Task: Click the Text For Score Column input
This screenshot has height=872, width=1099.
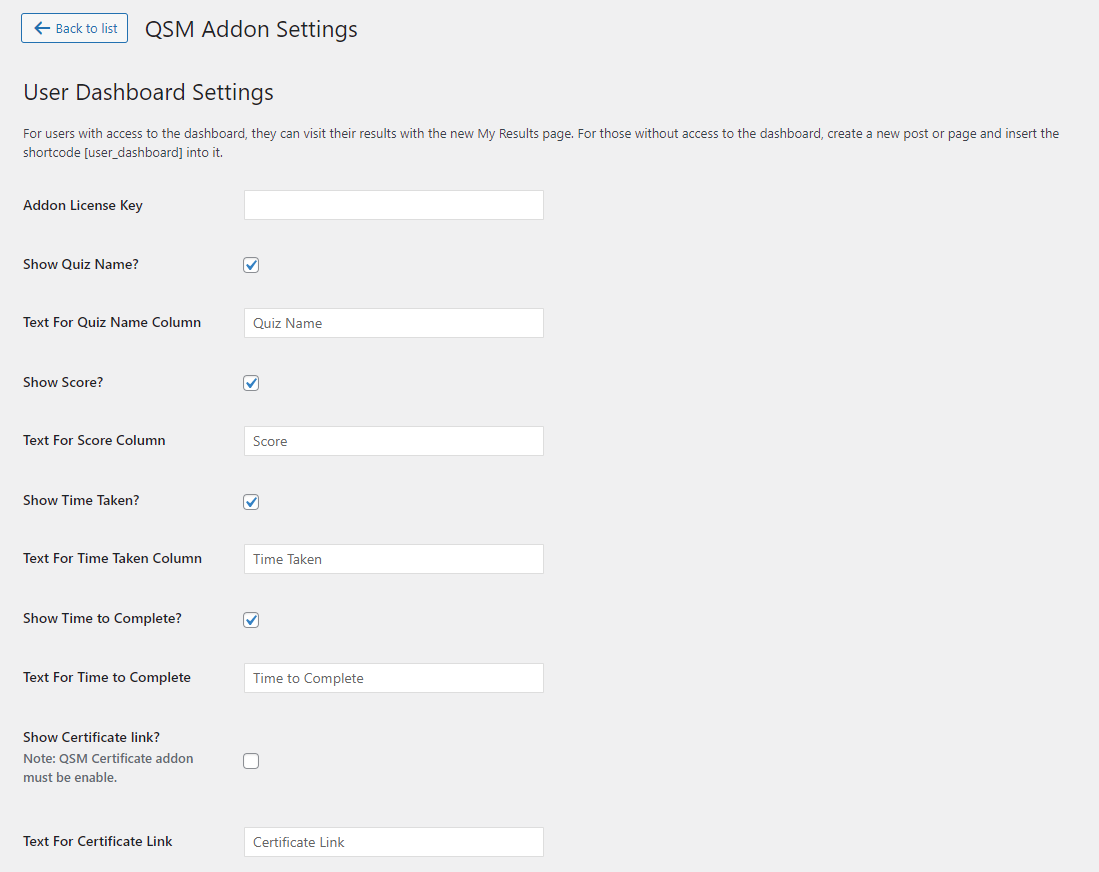Action: tap(394, 441)
